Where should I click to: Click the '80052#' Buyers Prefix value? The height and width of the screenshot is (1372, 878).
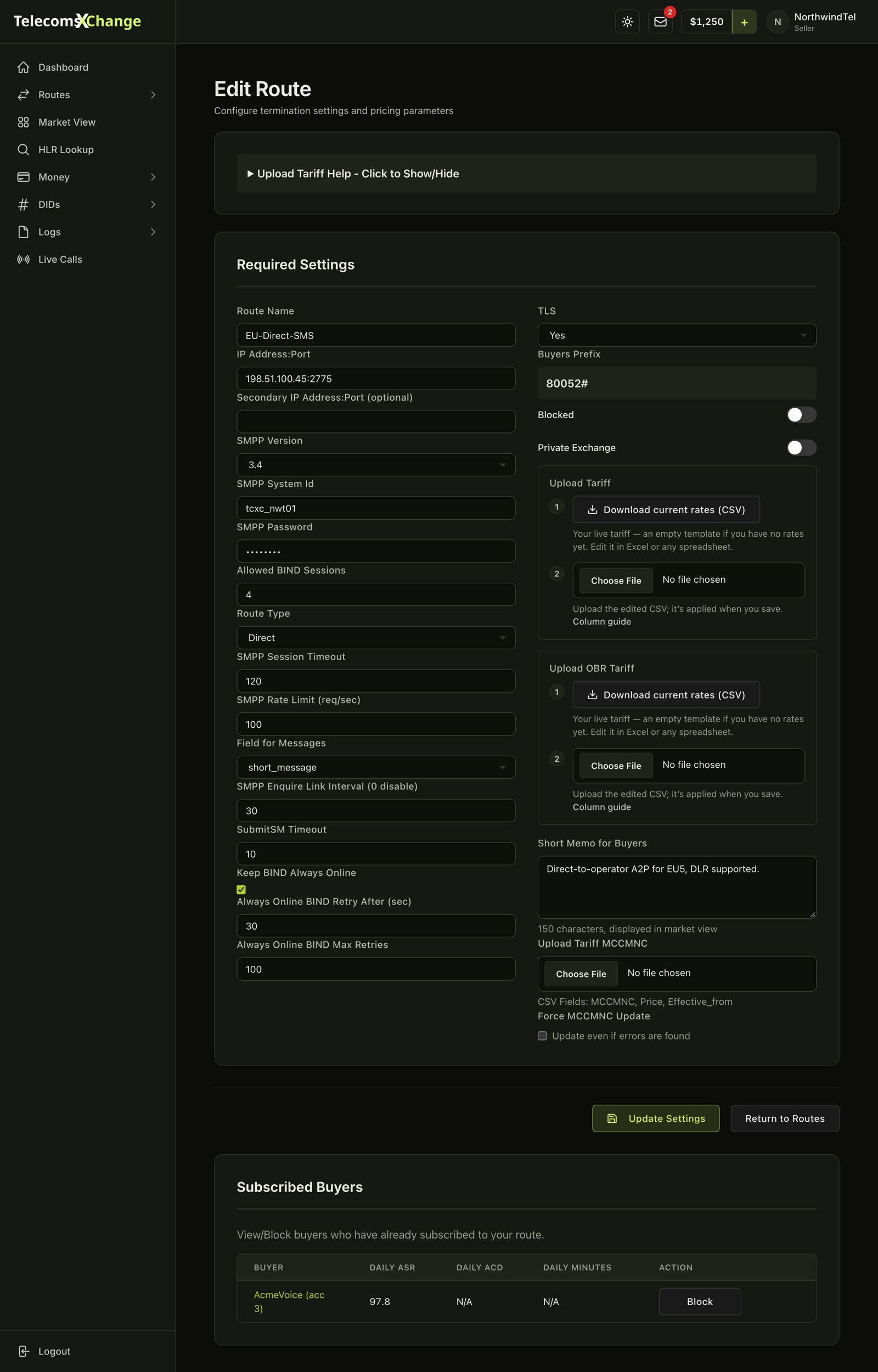567,383
